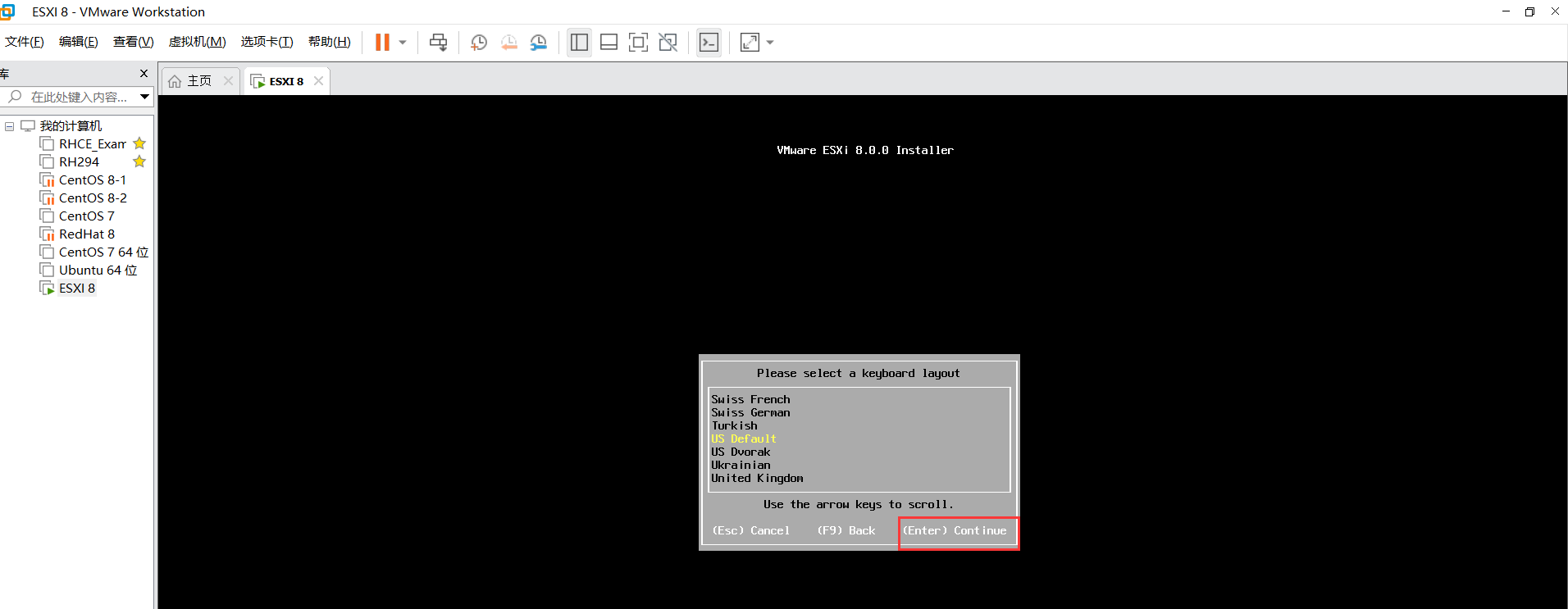Collapse the 我的计算机 tree node
Image resolution: width=1568 pixels, height=609 pixels.
pos(9,126)
